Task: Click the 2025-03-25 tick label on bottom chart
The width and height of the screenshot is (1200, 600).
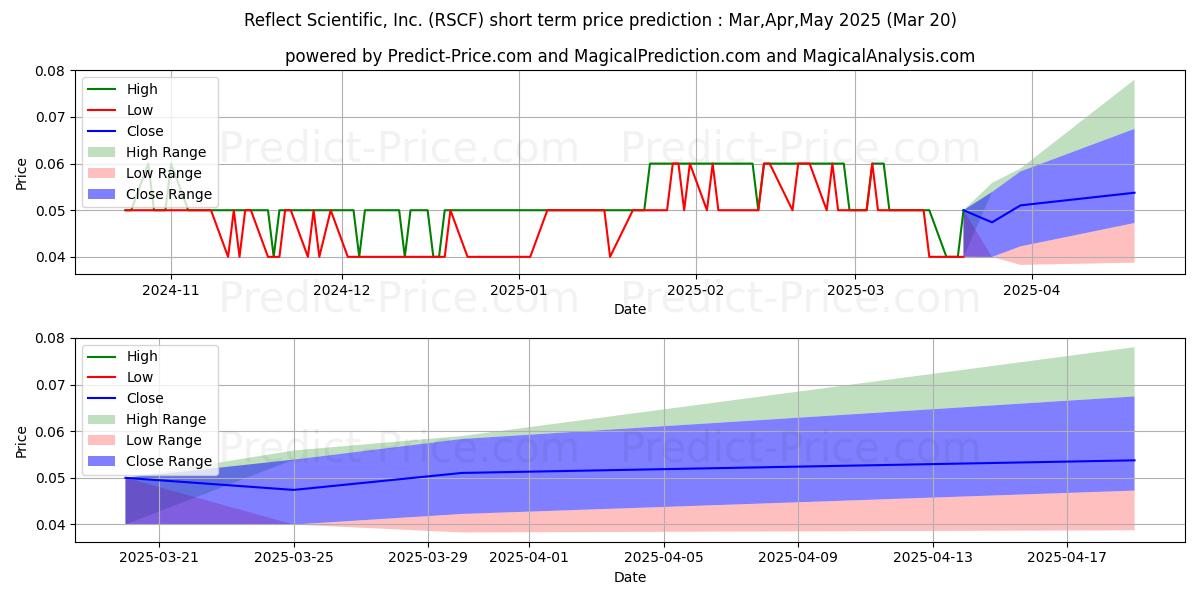Action: [294, 557]
